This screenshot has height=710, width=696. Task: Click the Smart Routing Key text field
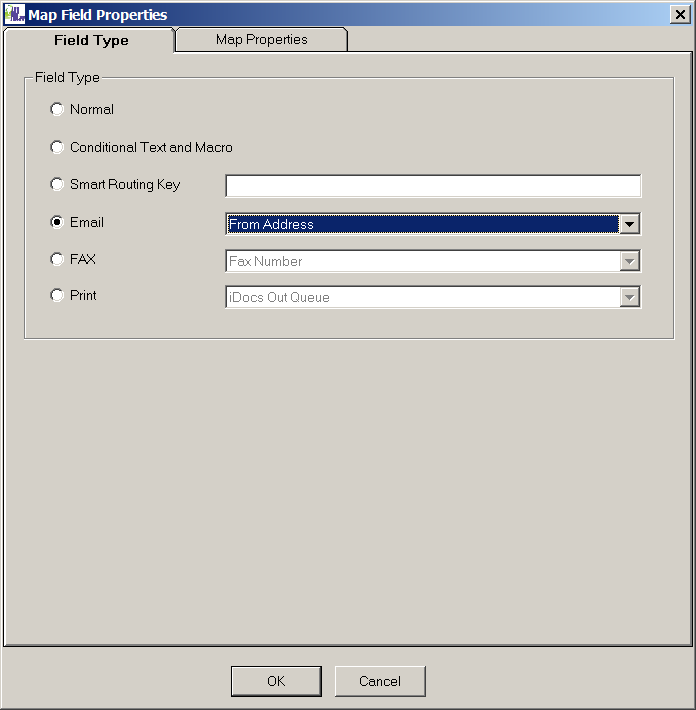(432, 186)
